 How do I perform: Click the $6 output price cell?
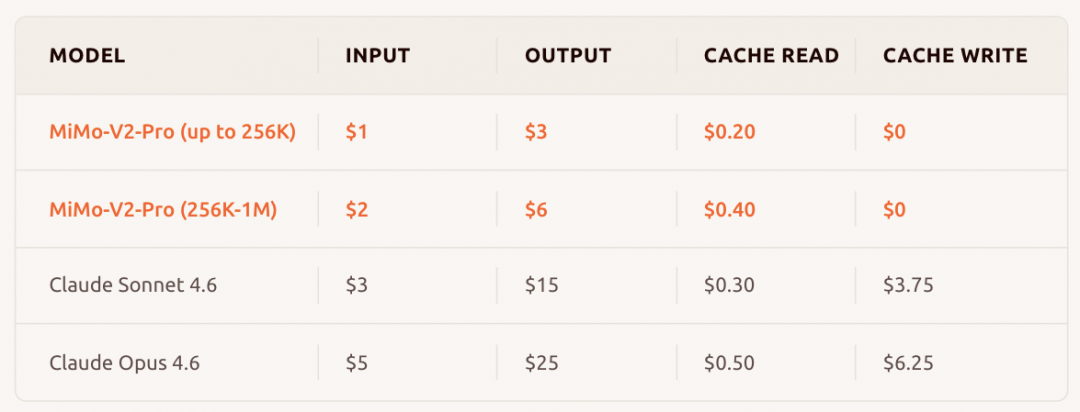[537, 210]
